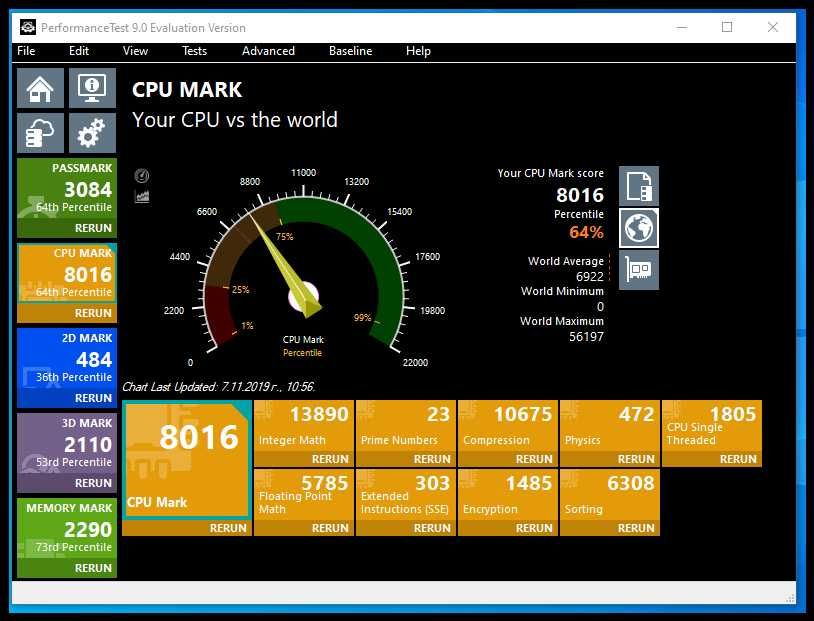Rerun the Extended Instructions (SSE) test

tap(432, 529)
